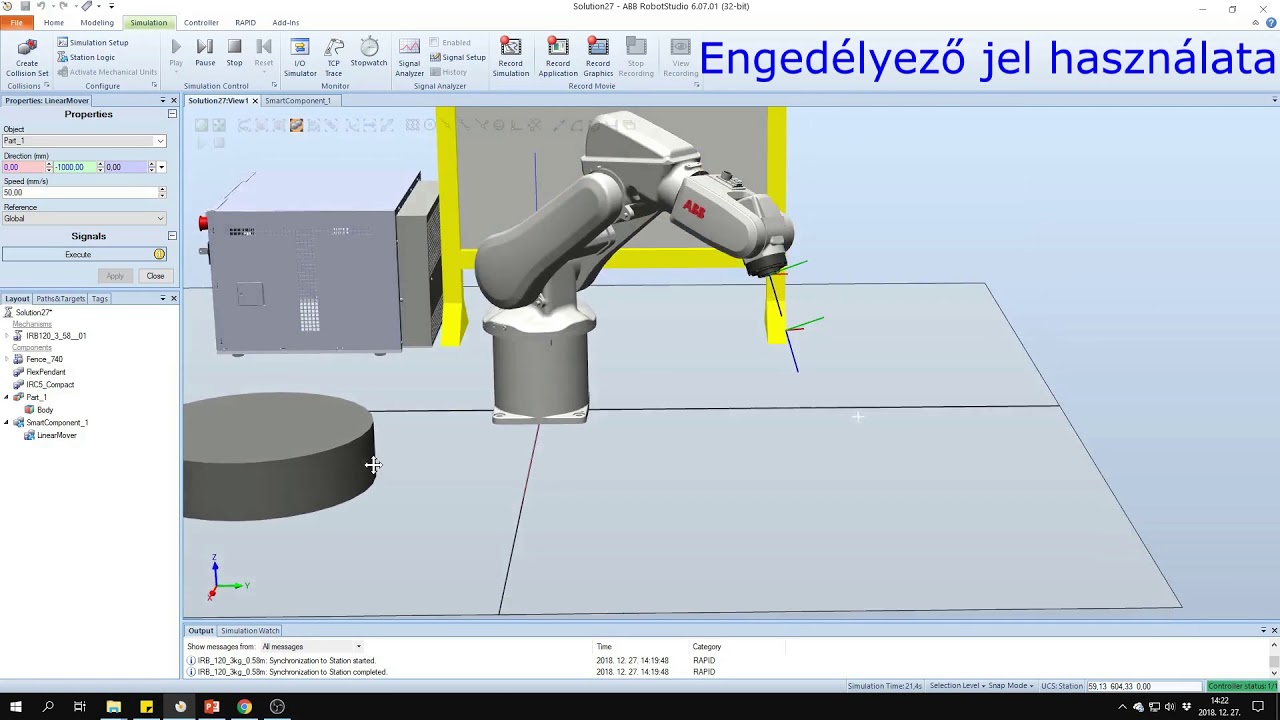Viewport: 1280px width, 720px height.
Task: Click the highlighted graphics view toolbar icon
Action: (296, 125)
